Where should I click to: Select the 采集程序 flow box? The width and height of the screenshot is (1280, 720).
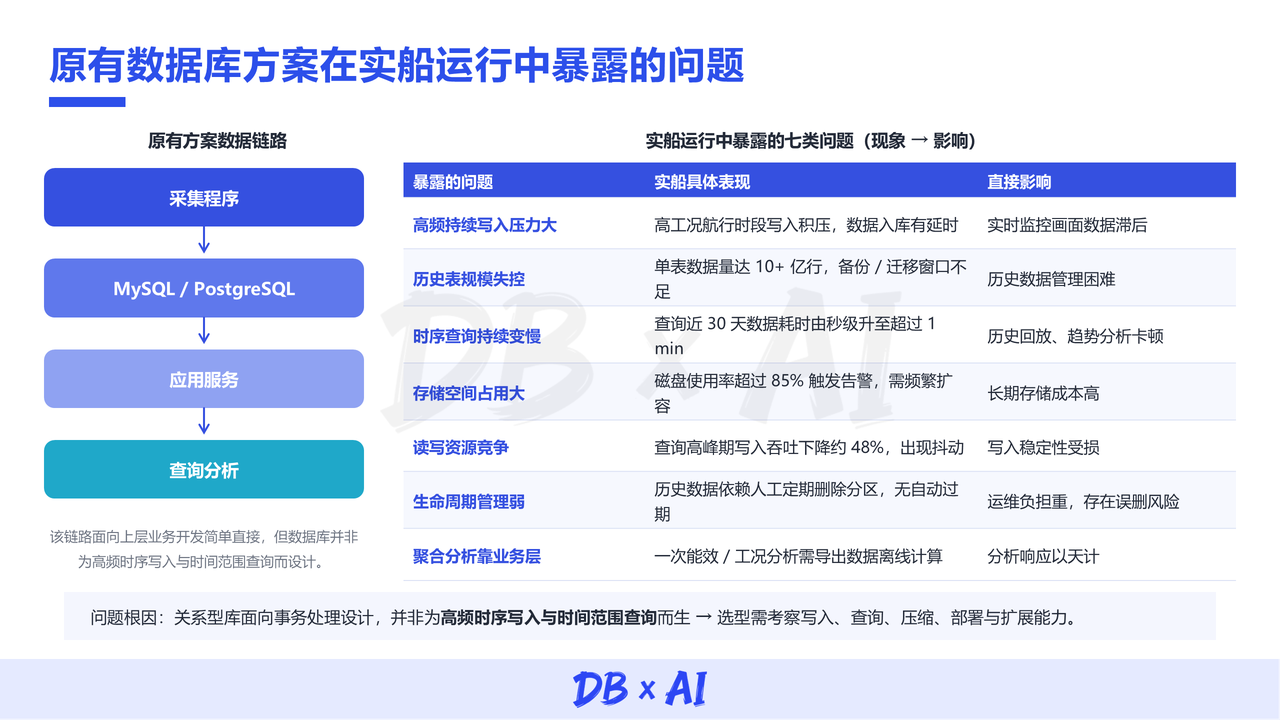[204, 197]
